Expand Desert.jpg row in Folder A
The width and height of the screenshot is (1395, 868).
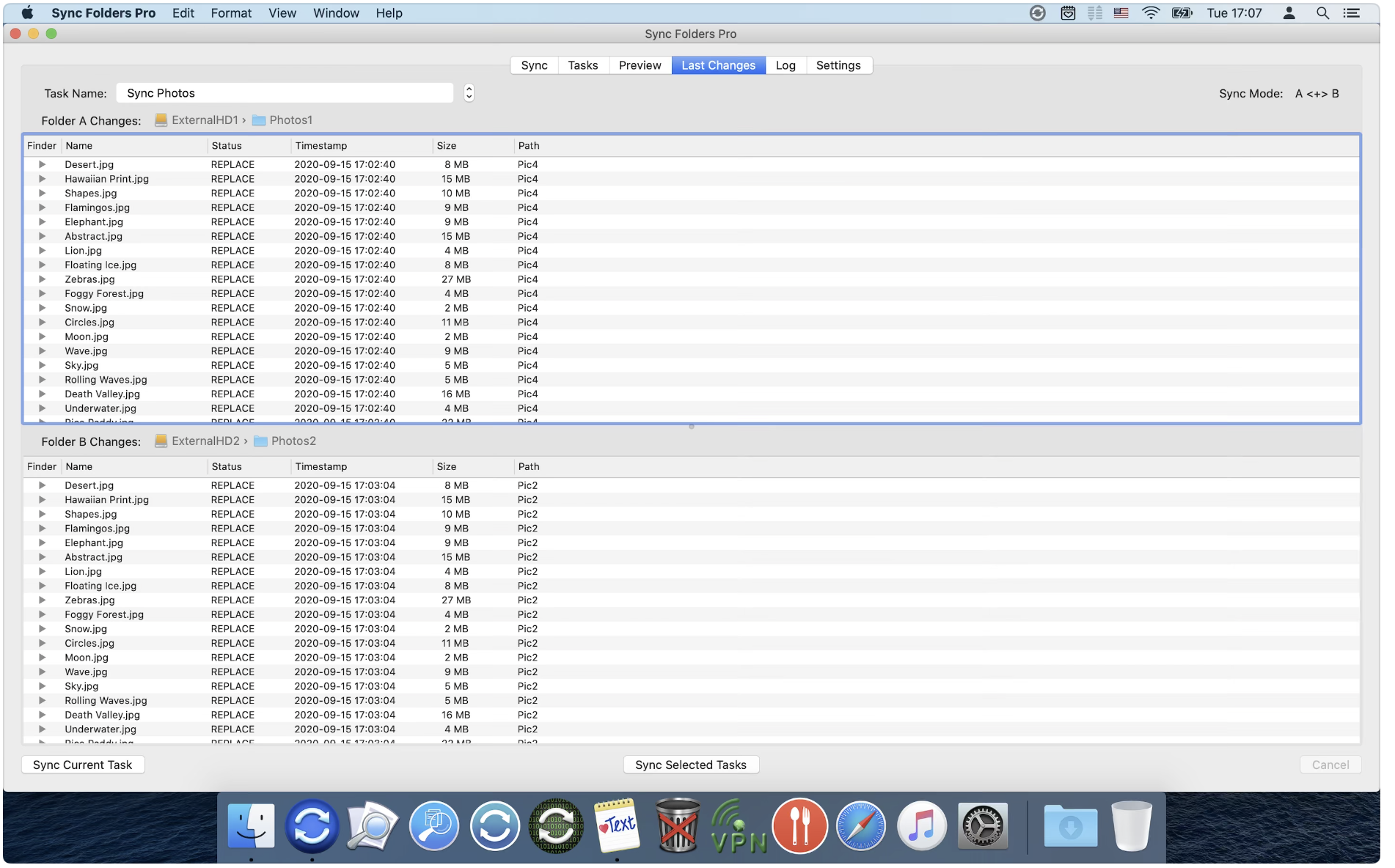point(42,165)
